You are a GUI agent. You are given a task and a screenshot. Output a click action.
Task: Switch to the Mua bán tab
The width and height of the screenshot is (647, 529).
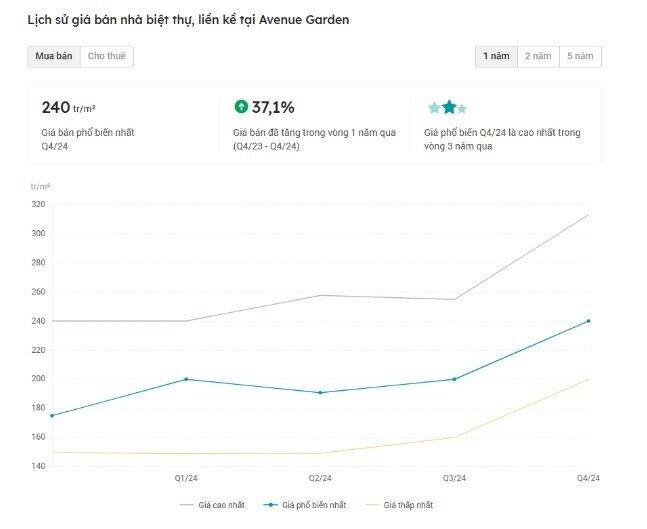tap(53, 57)
